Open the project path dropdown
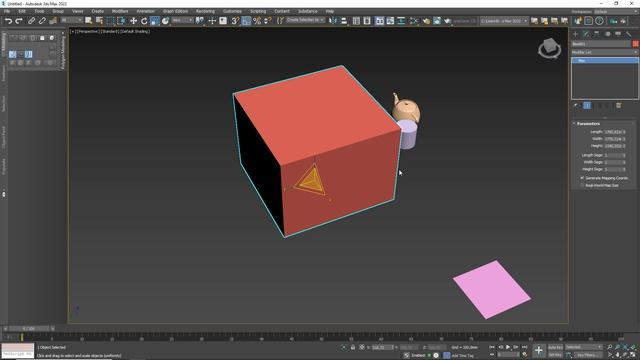 pos(504,20)
